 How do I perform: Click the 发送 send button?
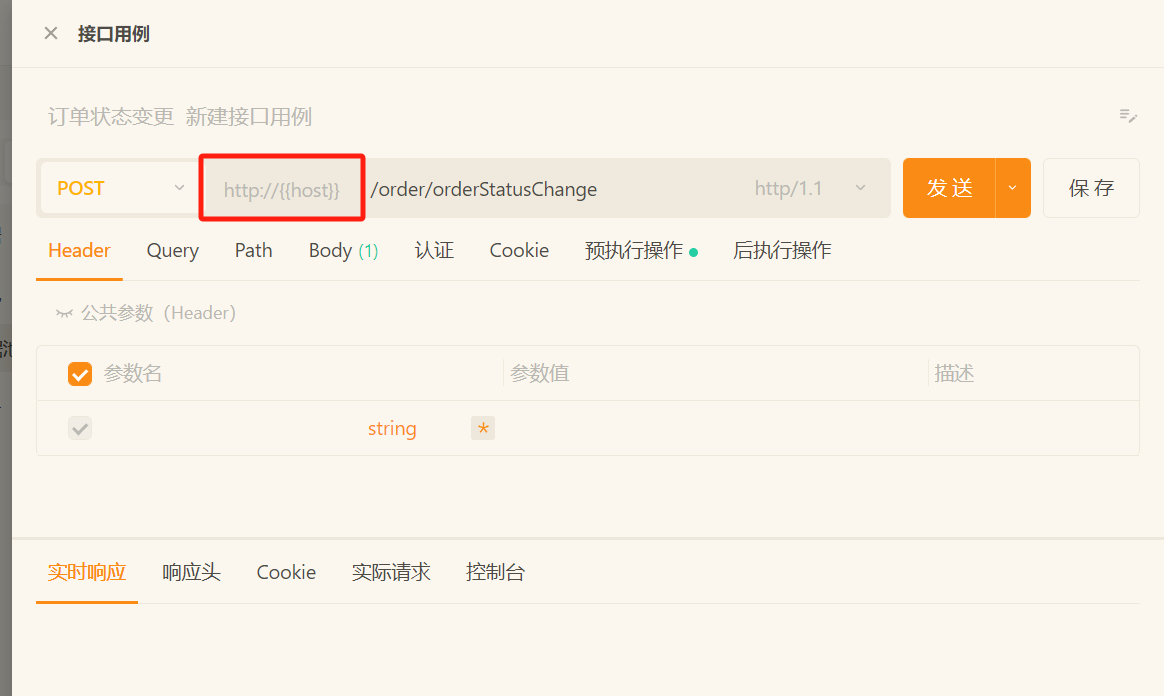coord(949,188)
